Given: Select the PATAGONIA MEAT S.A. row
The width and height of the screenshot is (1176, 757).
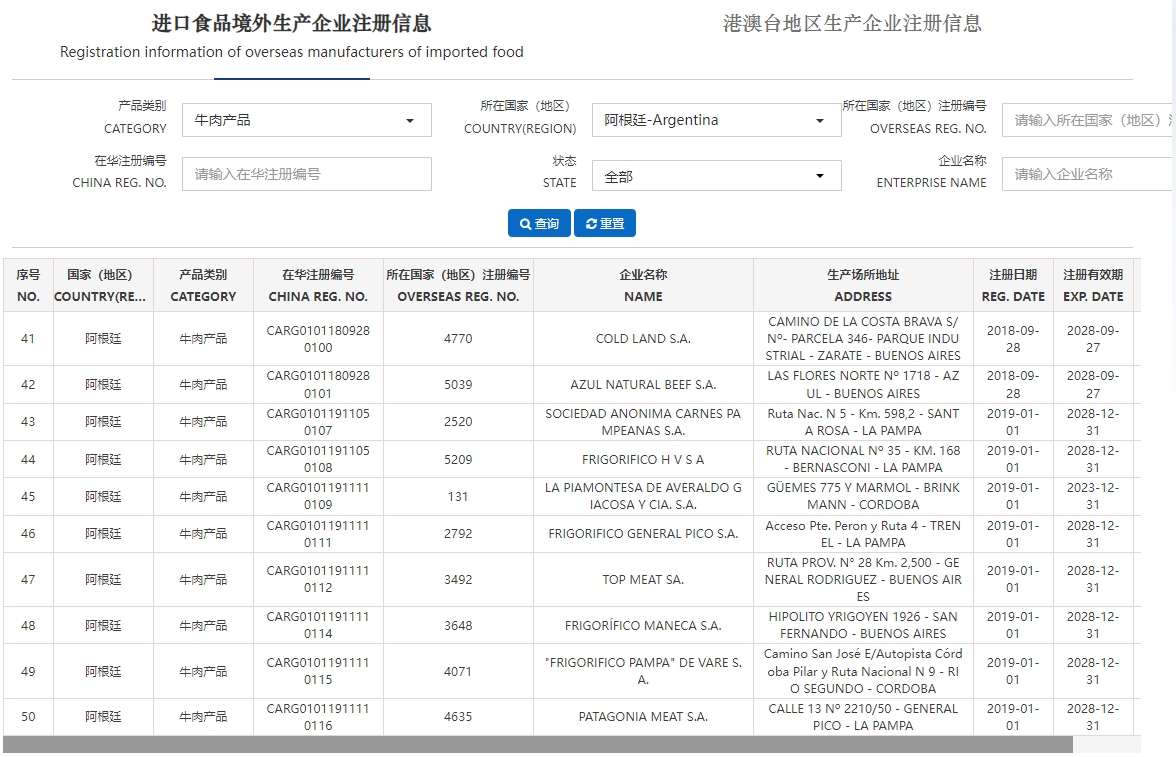Looking at the screenshot, I should coord(643,717).
